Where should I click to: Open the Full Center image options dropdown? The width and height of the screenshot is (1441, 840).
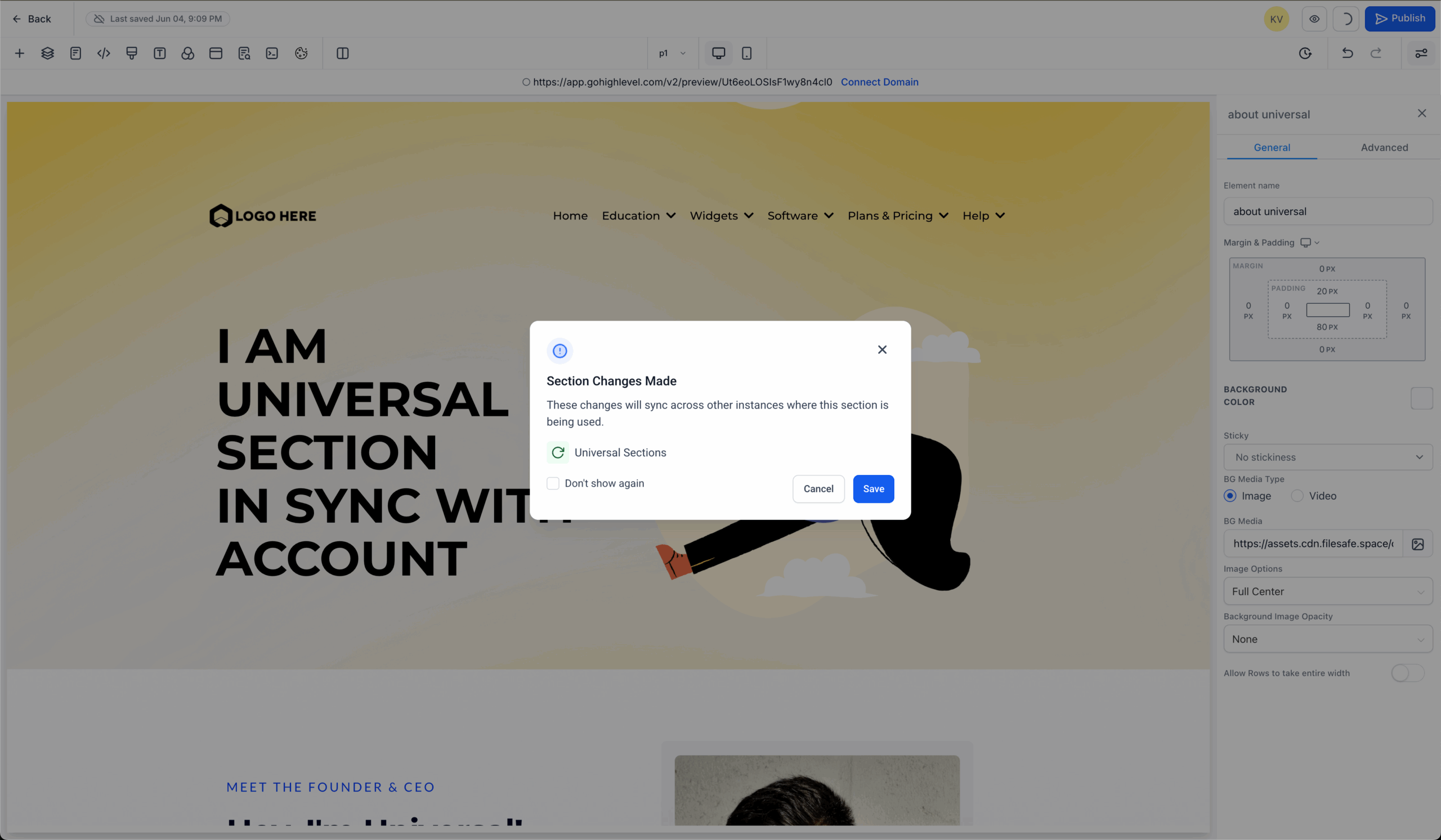(x=1328, y=591)
